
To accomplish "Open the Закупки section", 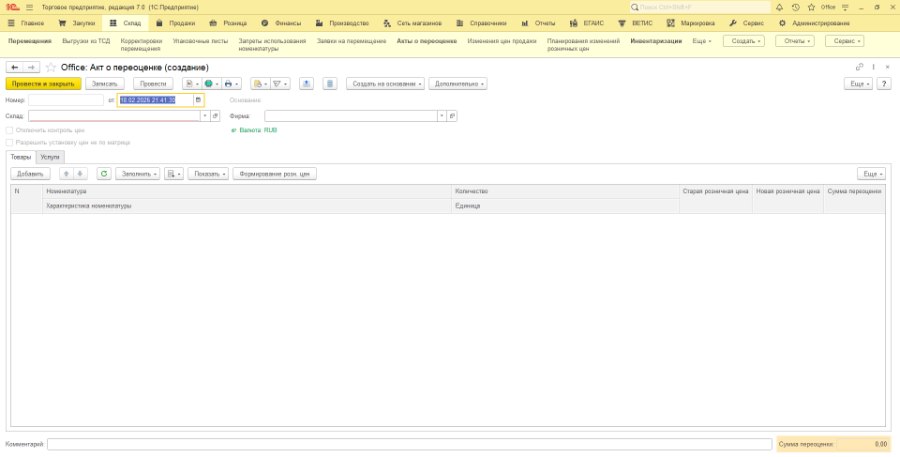I will point(77,23).
